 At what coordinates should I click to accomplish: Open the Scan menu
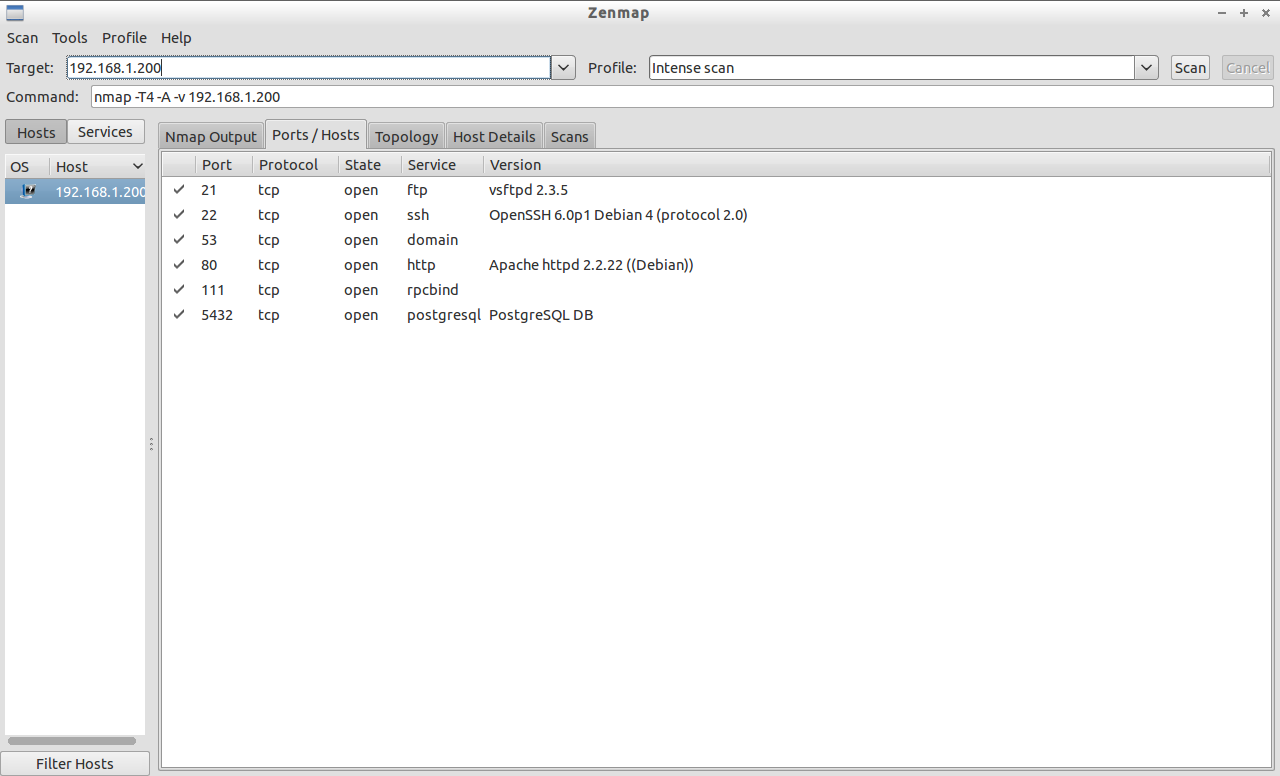(22, 38)
